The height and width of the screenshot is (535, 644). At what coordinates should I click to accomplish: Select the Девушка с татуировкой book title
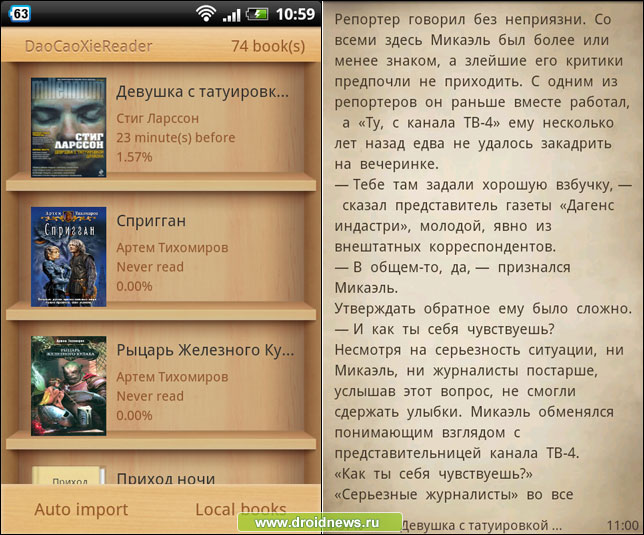[x=203, y=92]
